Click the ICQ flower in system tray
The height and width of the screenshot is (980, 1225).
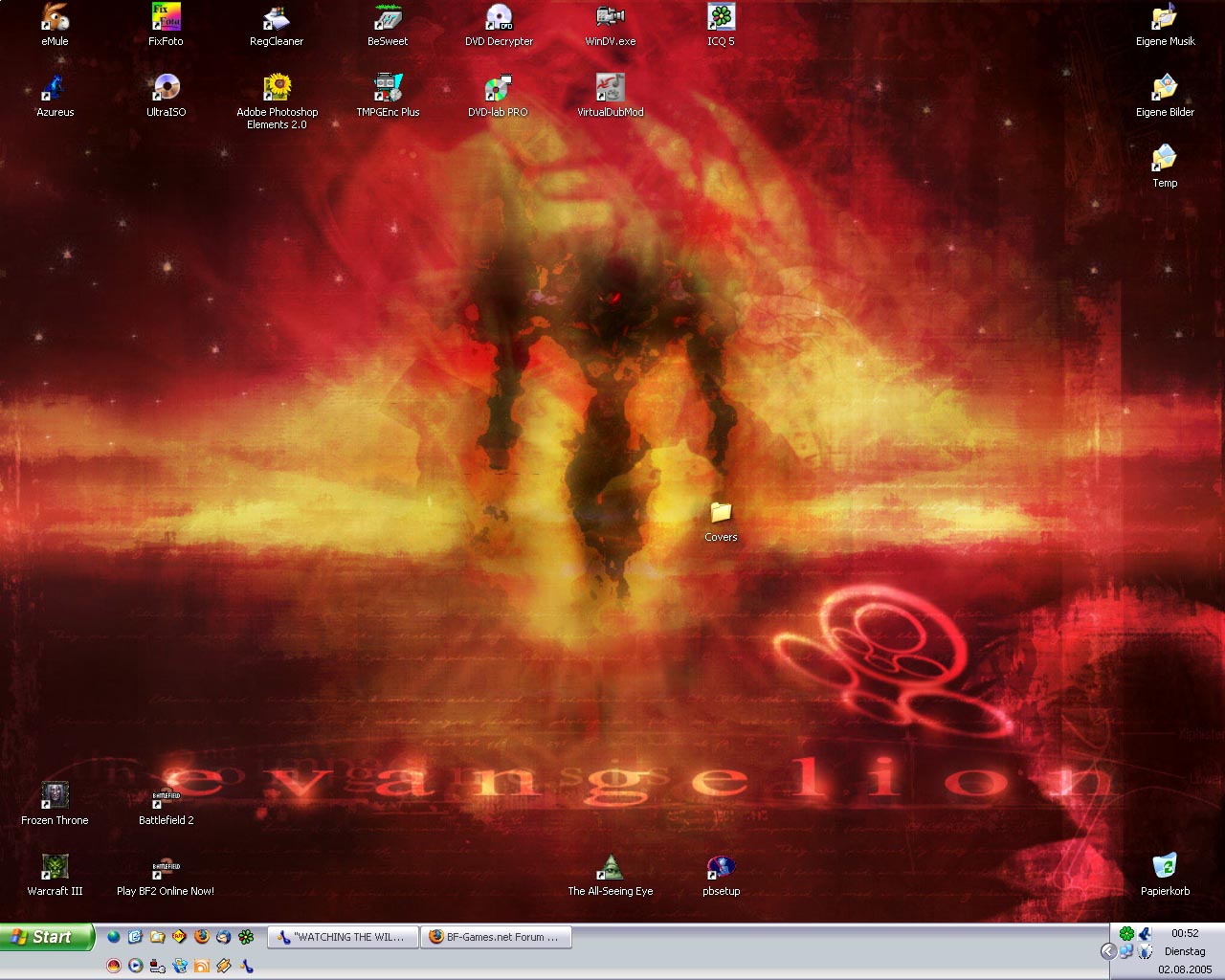(x=1126, y=933)
